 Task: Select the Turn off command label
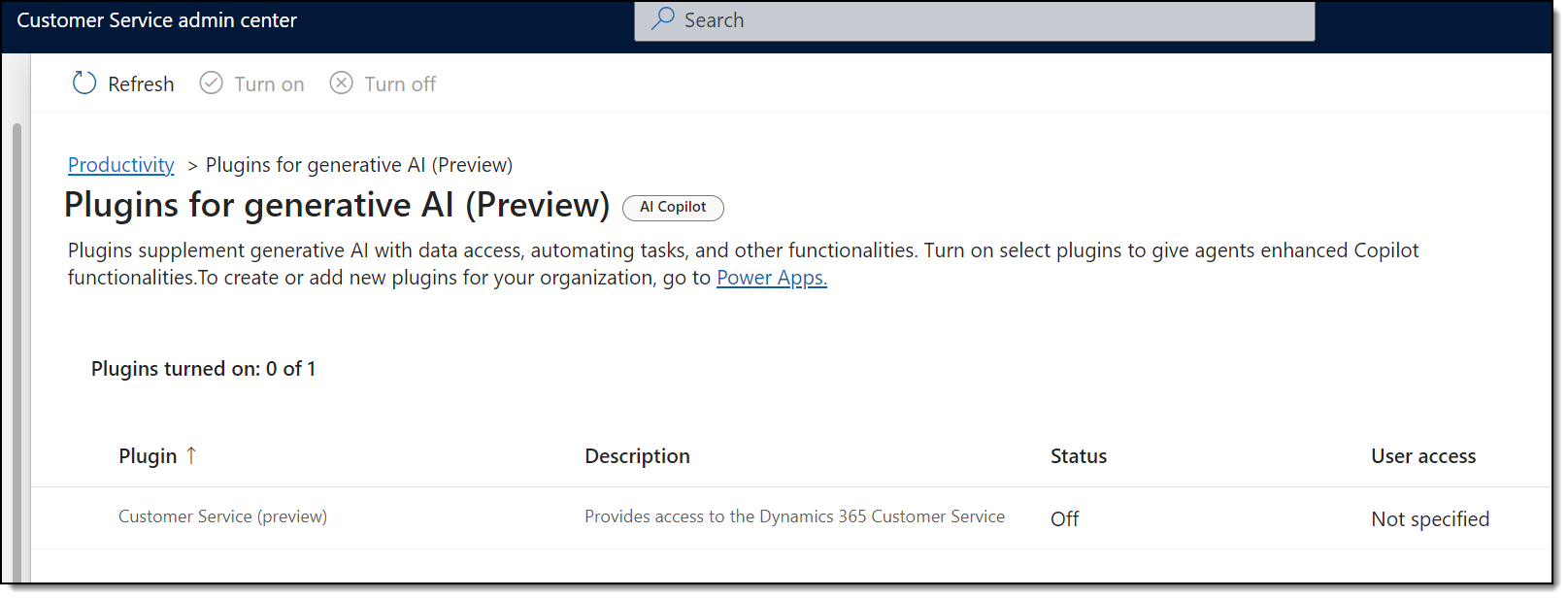pyautogui.click(x=400, y=84)
